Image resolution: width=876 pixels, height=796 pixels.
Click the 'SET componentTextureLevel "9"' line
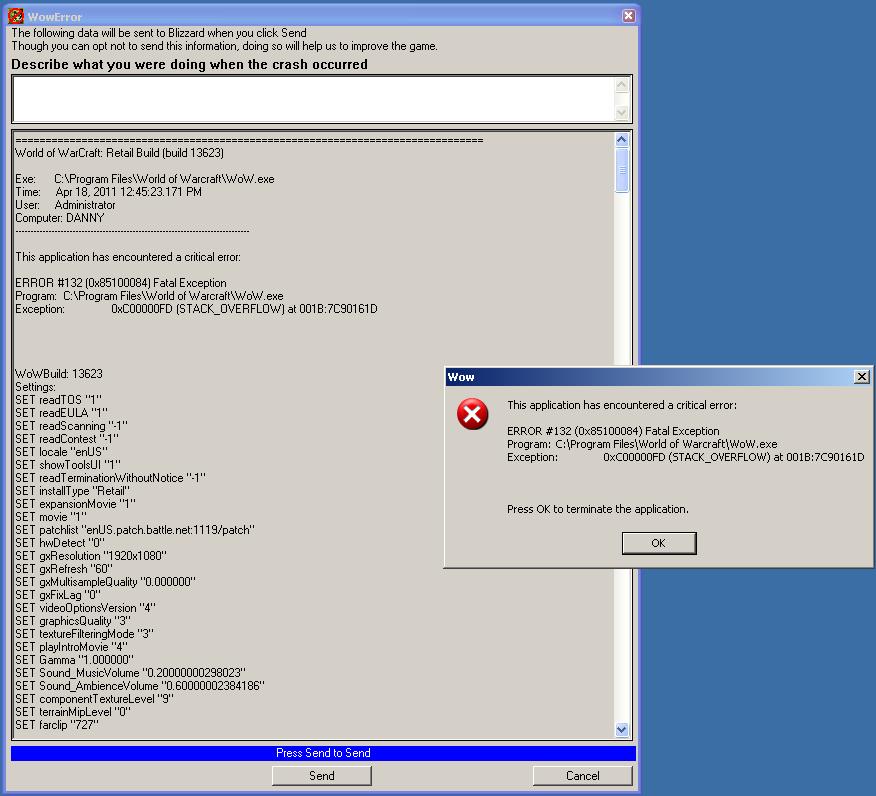[94, 699]
